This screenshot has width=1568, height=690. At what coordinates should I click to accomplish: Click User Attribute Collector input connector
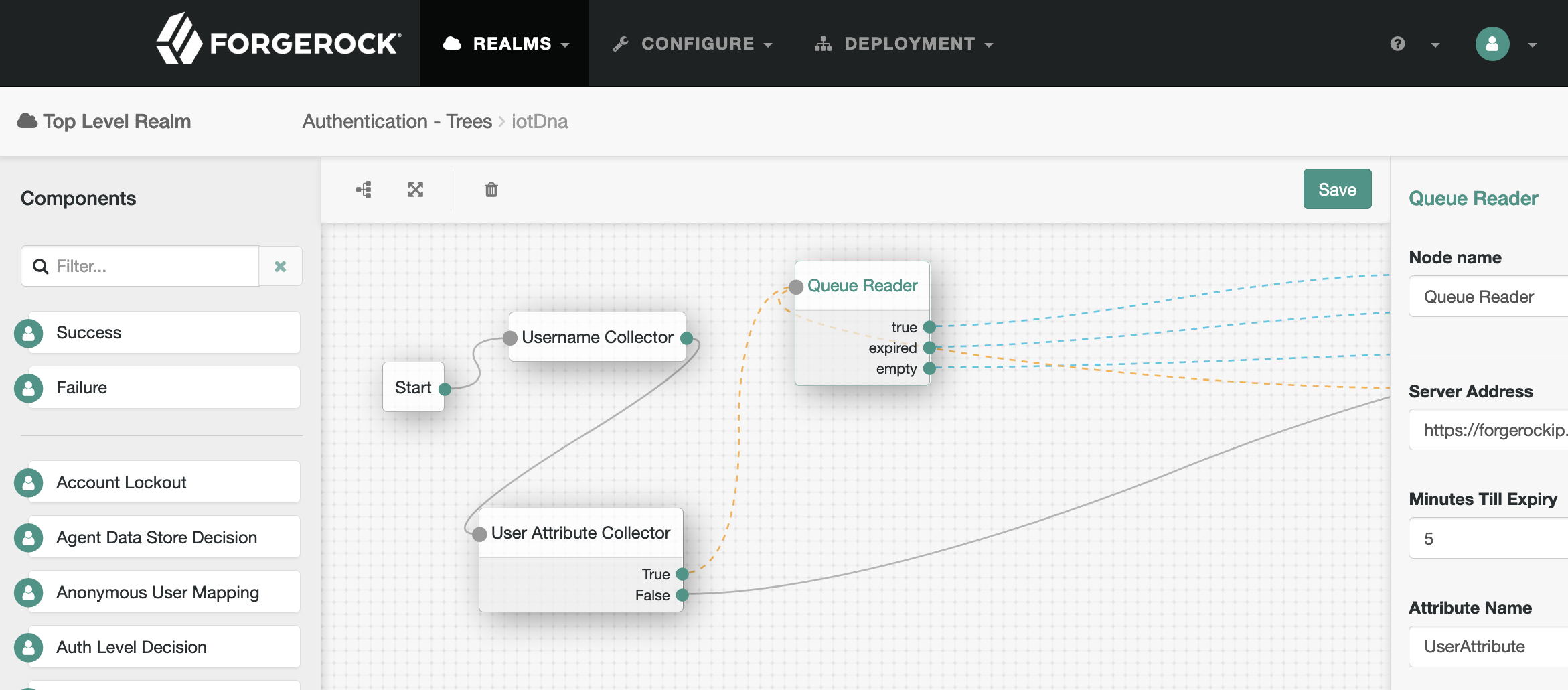(x=479, y=534)
